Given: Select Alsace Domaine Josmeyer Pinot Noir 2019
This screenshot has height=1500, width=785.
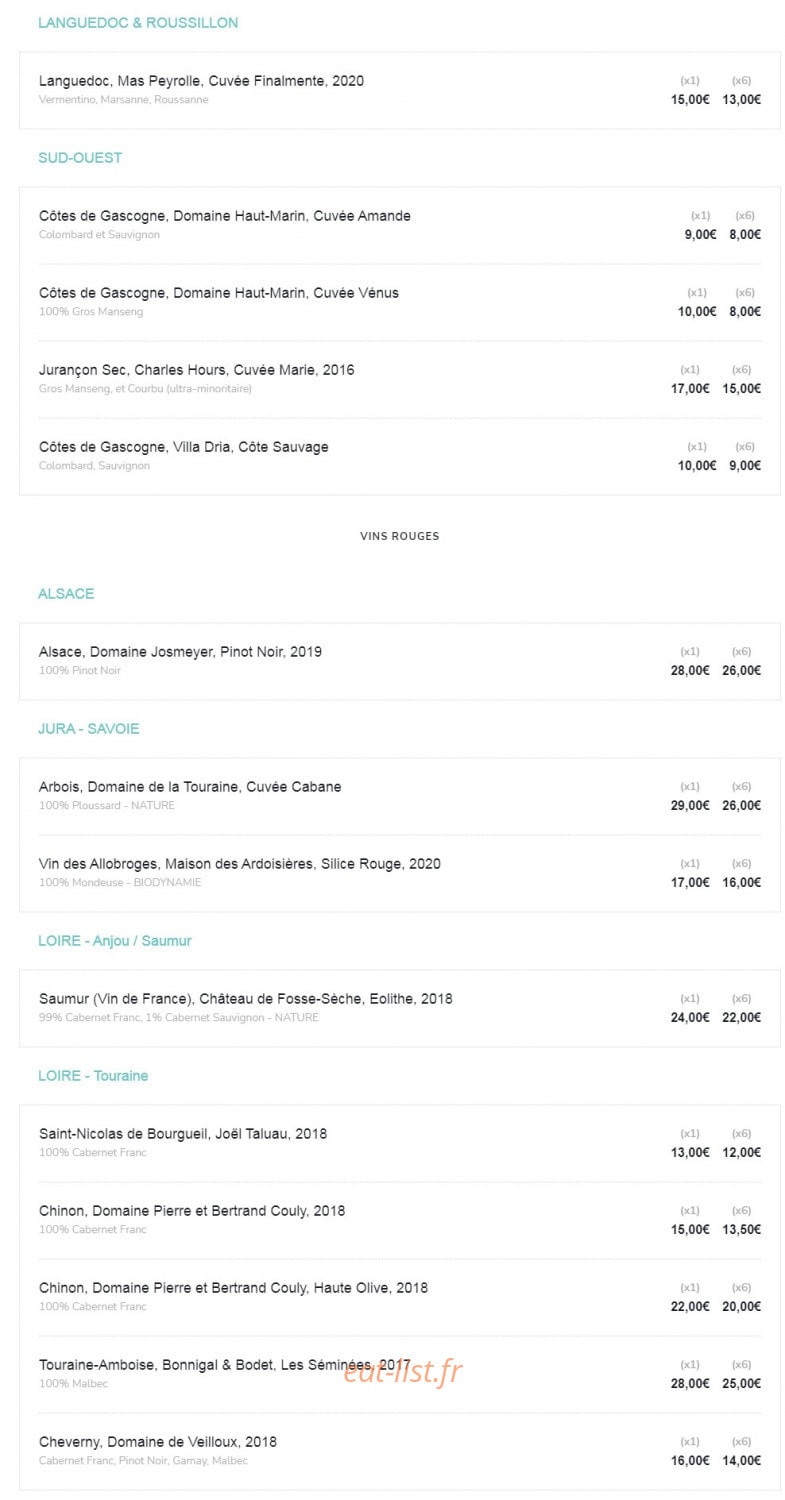Looking at the screenshot, I should click(180, 652).
